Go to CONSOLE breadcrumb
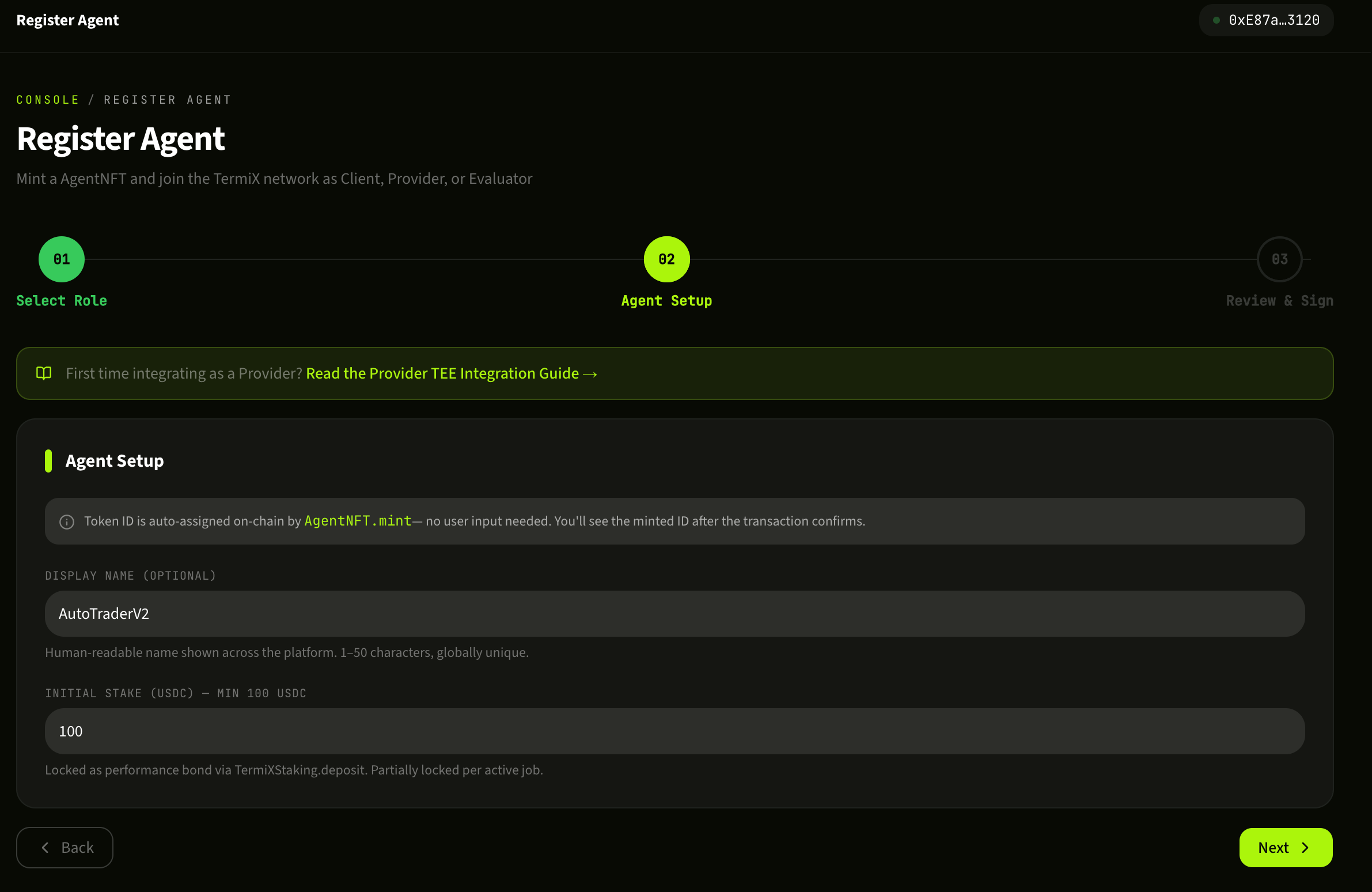 (48, 100)
